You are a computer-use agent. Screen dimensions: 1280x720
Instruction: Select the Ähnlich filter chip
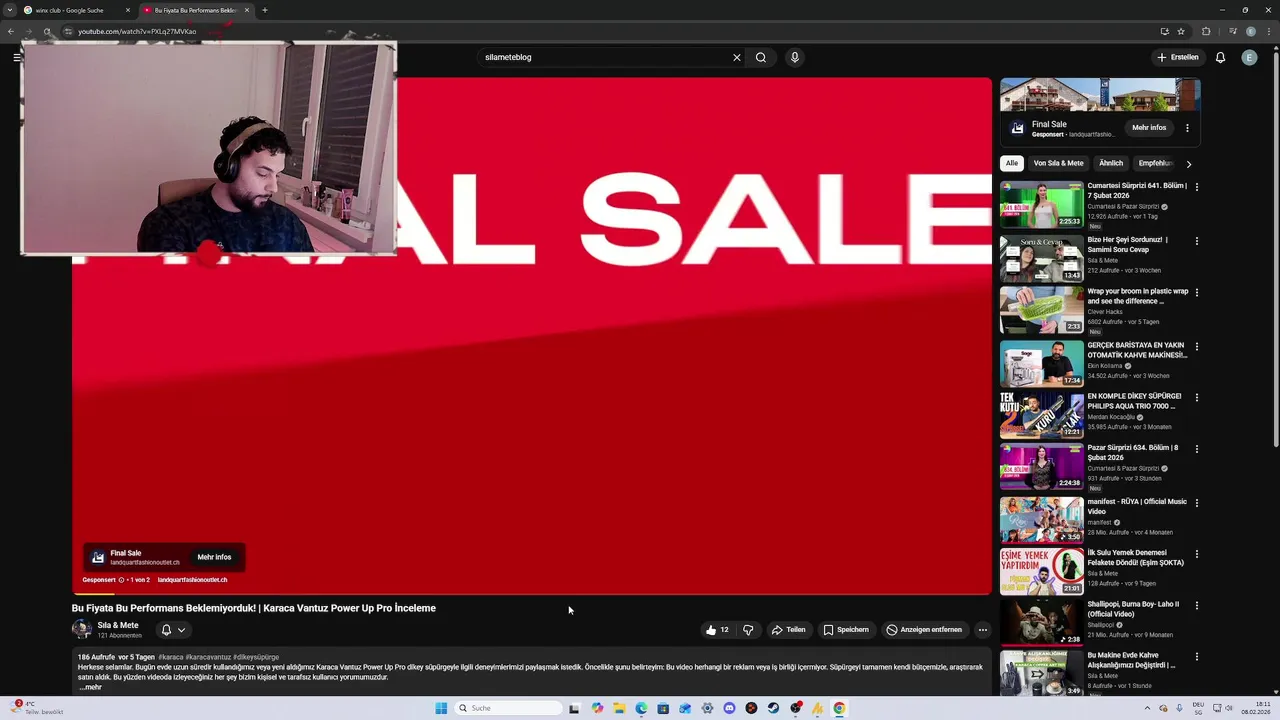coord(1111,163)
